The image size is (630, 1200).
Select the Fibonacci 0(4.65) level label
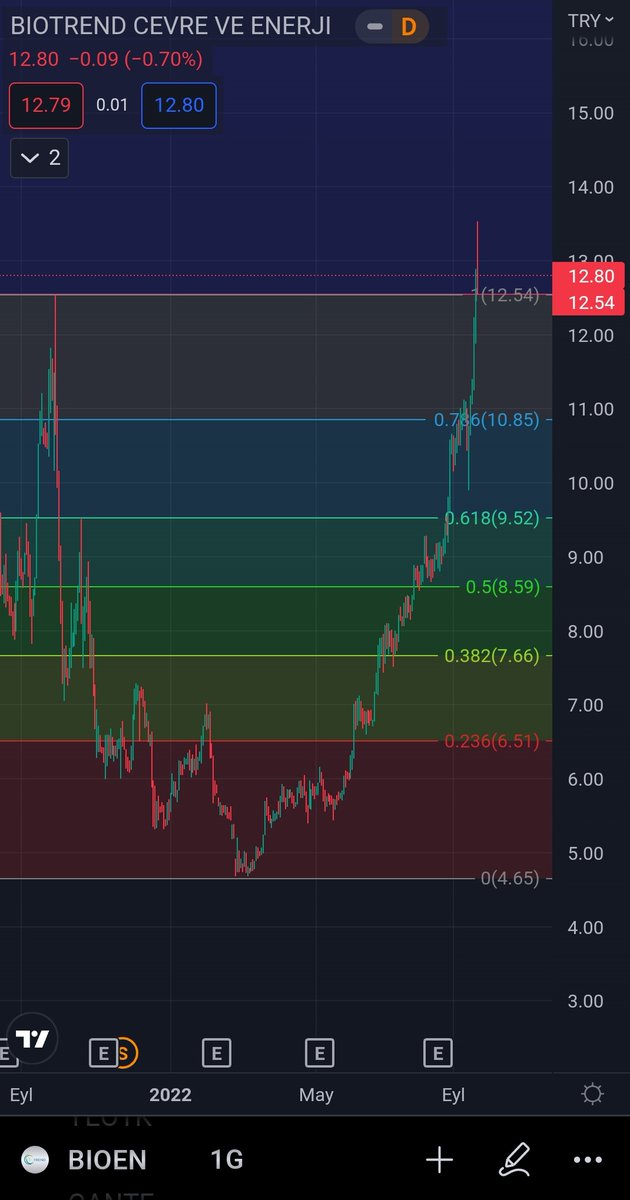(509, 878)
